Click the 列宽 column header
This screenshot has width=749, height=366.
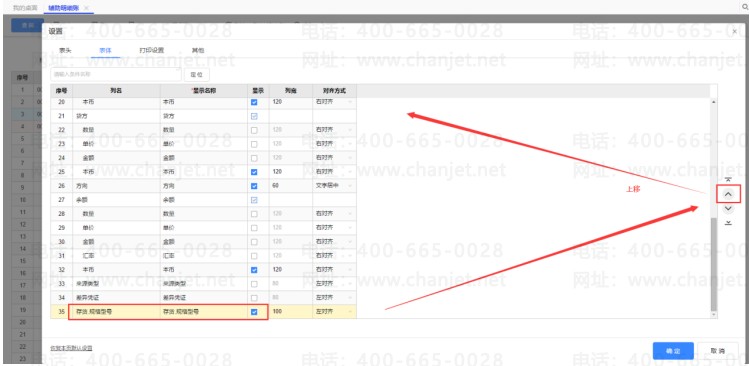point(291,90)
